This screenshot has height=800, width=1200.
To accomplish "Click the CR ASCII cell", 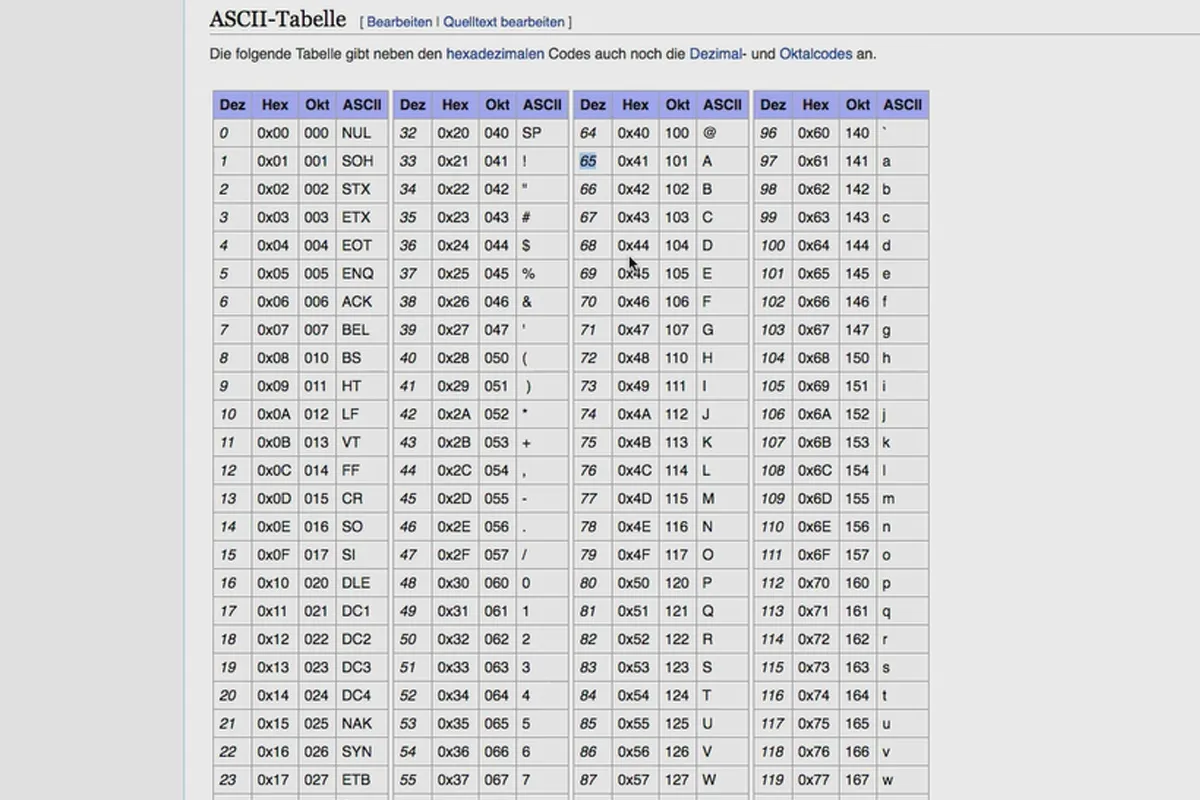I will coord(362,498).
